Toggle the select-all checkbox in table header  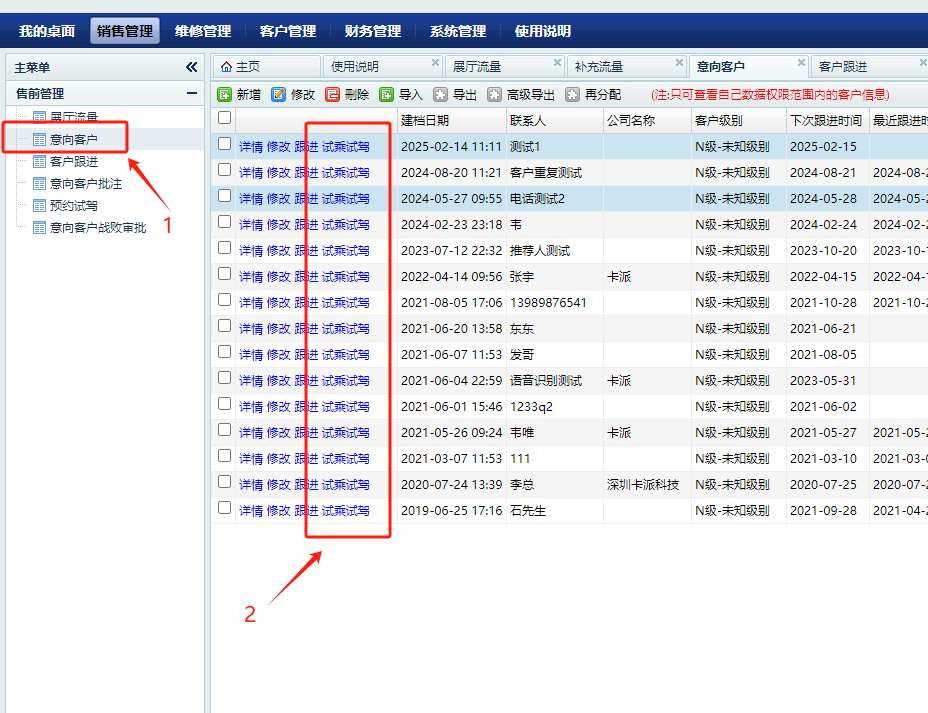click(x=225, y=118)
